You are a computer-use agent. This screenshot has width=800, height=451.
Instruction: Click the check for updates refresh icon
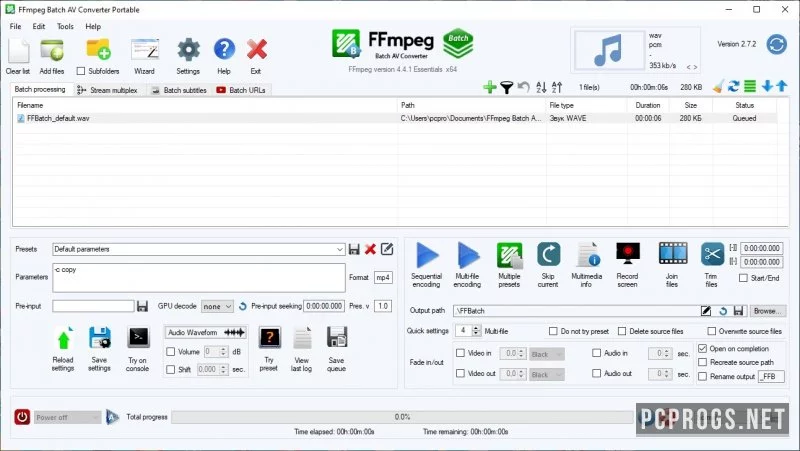[777, 44]
